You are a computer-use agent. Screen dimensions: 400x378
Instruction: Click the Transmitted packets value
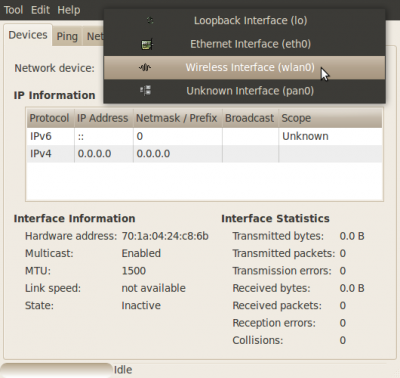(343, 253)
